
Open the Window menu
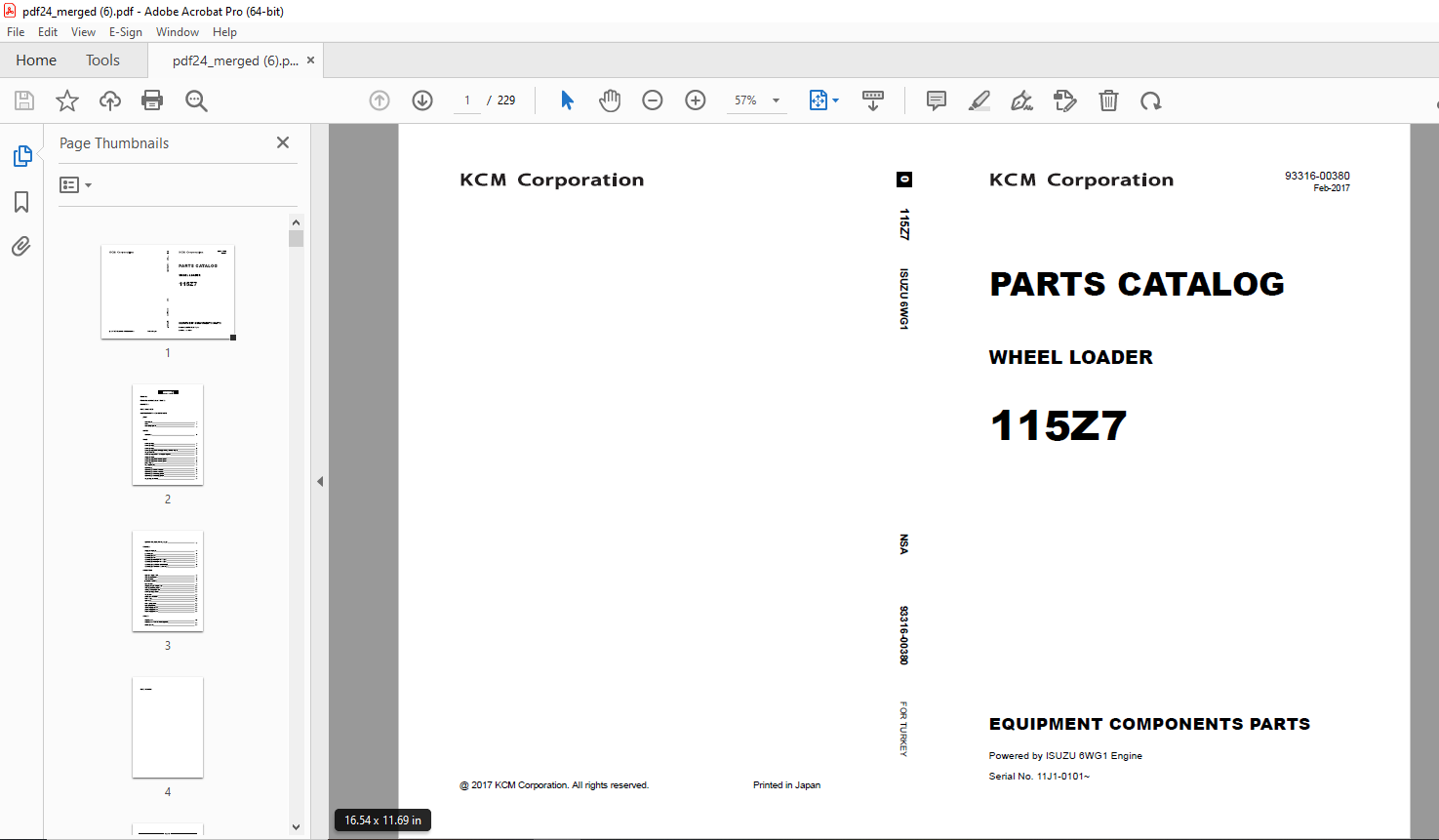[x=178, y=32]
